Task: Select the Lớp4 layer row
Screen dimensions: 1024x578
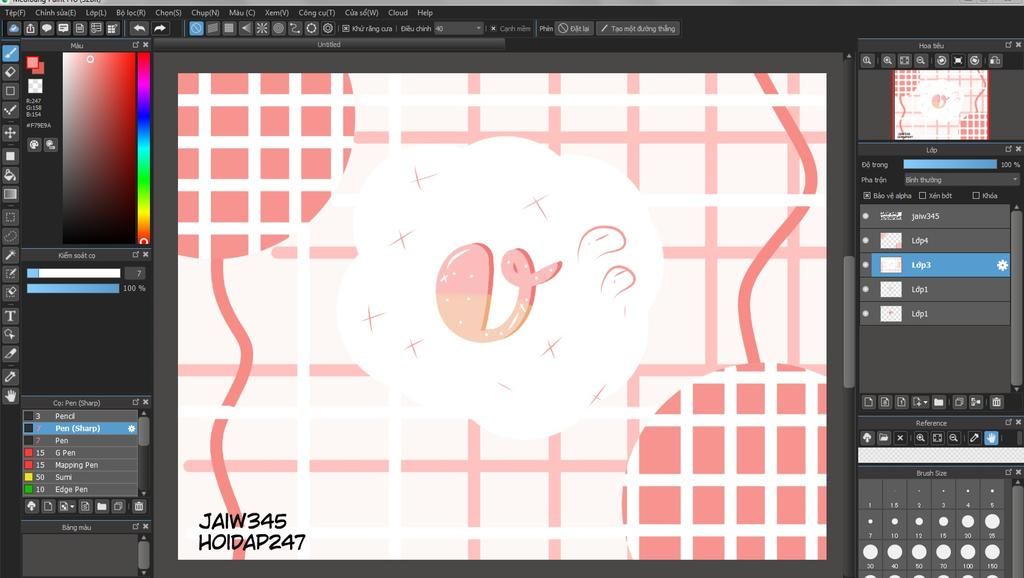Action: click(x=935, y=240)
